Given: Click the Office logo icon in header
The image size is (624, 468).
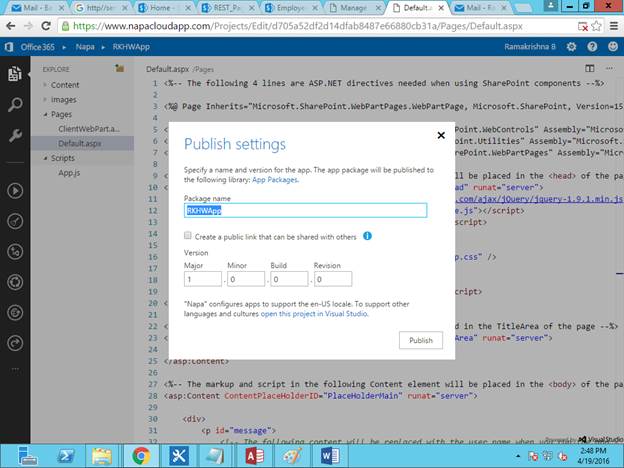Looking at the screenshot, I should pyautogui.click(x=9, y=47).
